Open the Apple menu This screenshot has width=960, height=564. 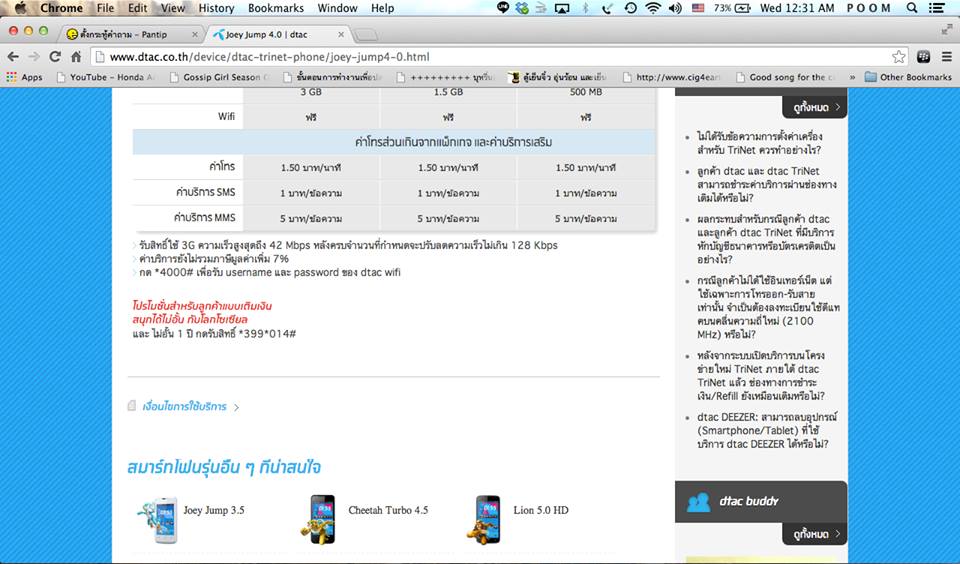pos(20,8)
